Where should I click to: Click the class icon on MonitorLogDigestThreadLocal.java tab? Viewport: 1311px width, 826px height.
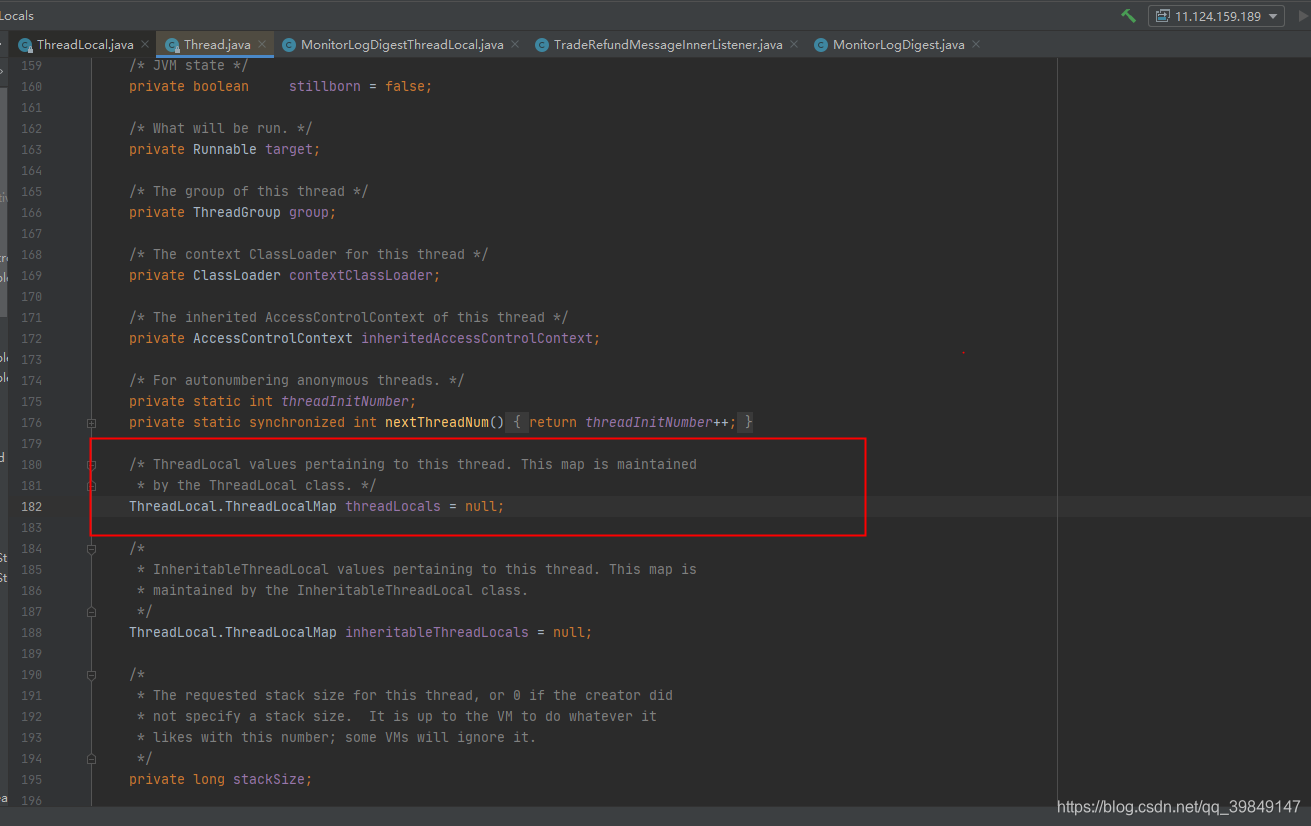(x=289, y=45)
